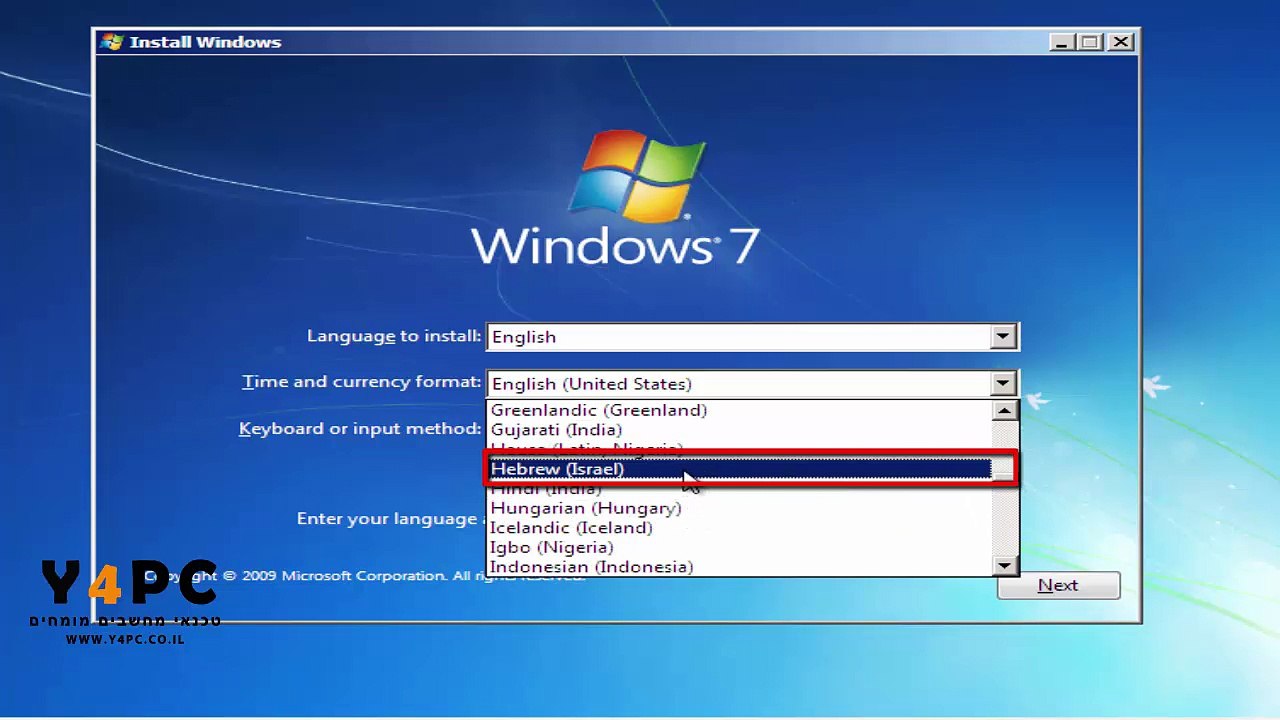Select Indonesian (Indonesia) entry
This screenshot has height=720, width=1280.
[741, 567]
